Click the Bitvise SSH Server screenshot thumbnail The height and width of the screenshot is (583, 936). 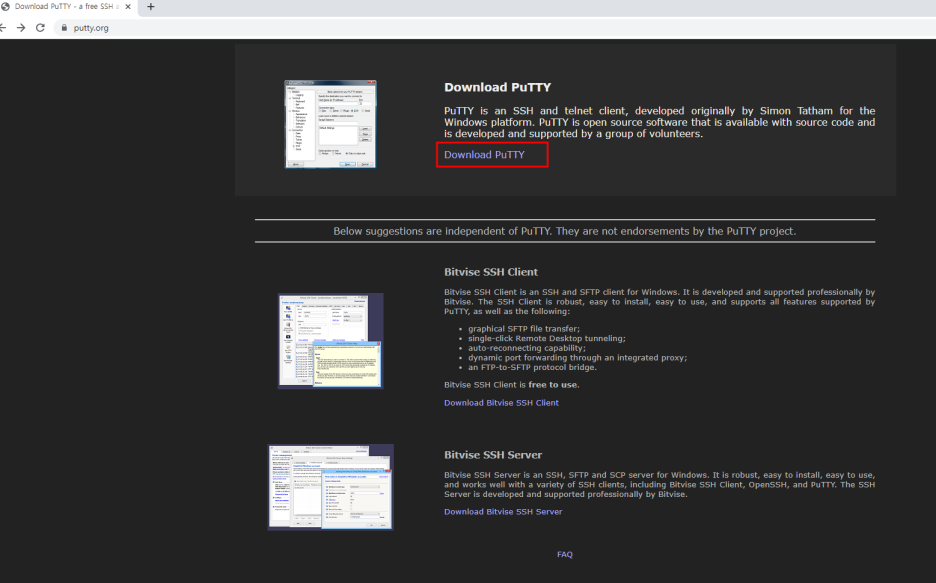(331, 487)
